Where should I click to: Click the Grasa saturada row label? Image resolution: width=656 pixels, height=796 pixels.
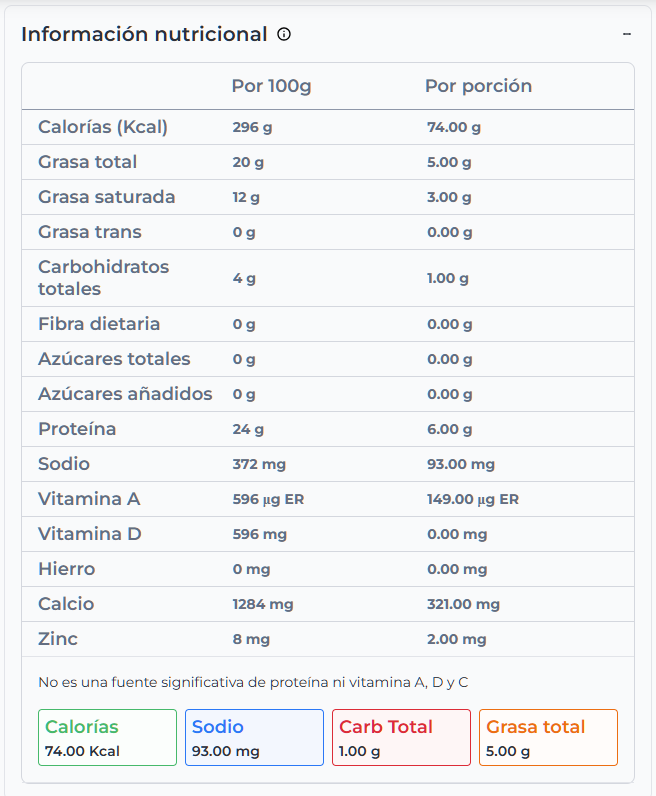click(x=106, y=197)
